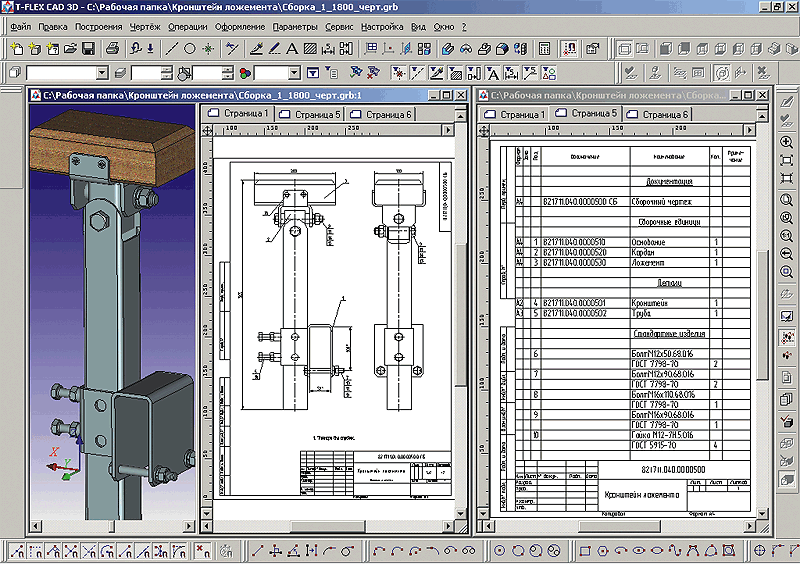
Task: Click the filter funnel icon in second toolbar
Action: pyautogui.click(x=313, y=73)
